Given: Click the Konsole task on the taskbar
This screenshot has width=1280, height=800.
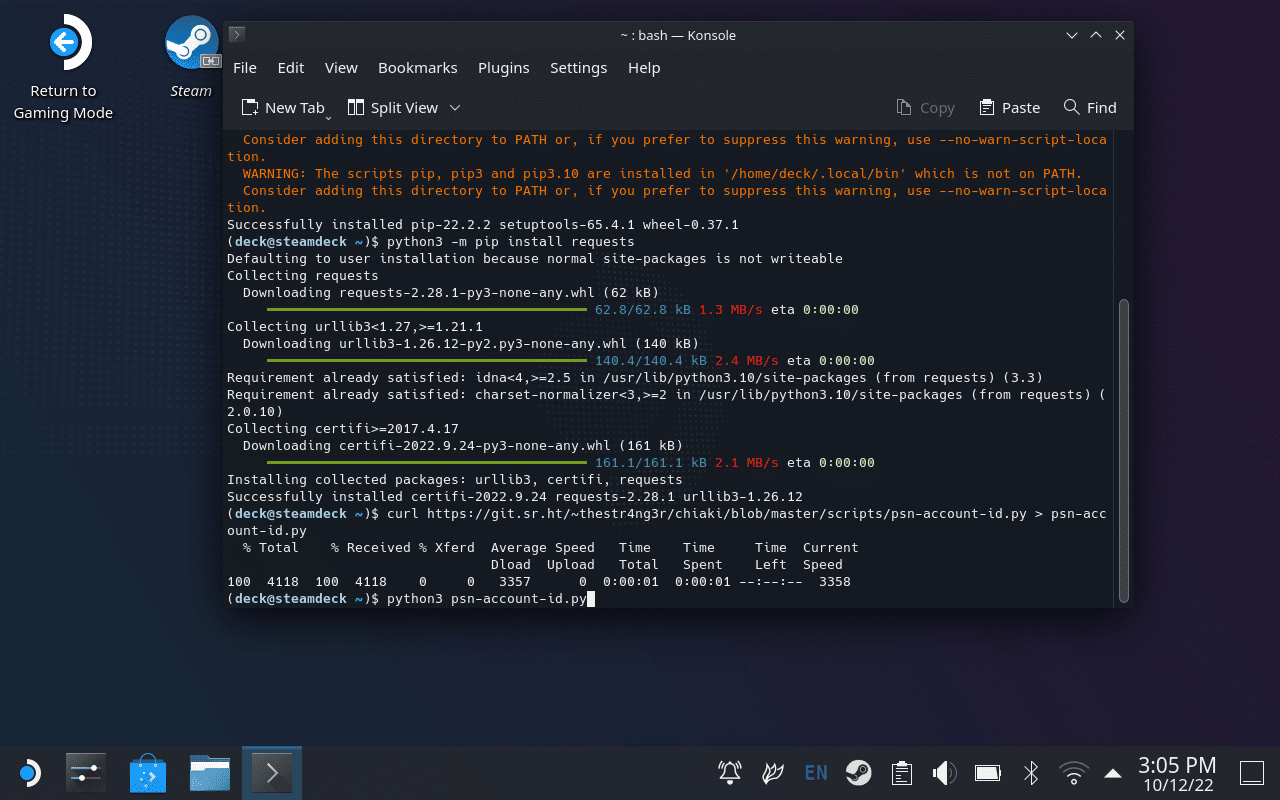Looking at the screenshot, I should 272,773.
